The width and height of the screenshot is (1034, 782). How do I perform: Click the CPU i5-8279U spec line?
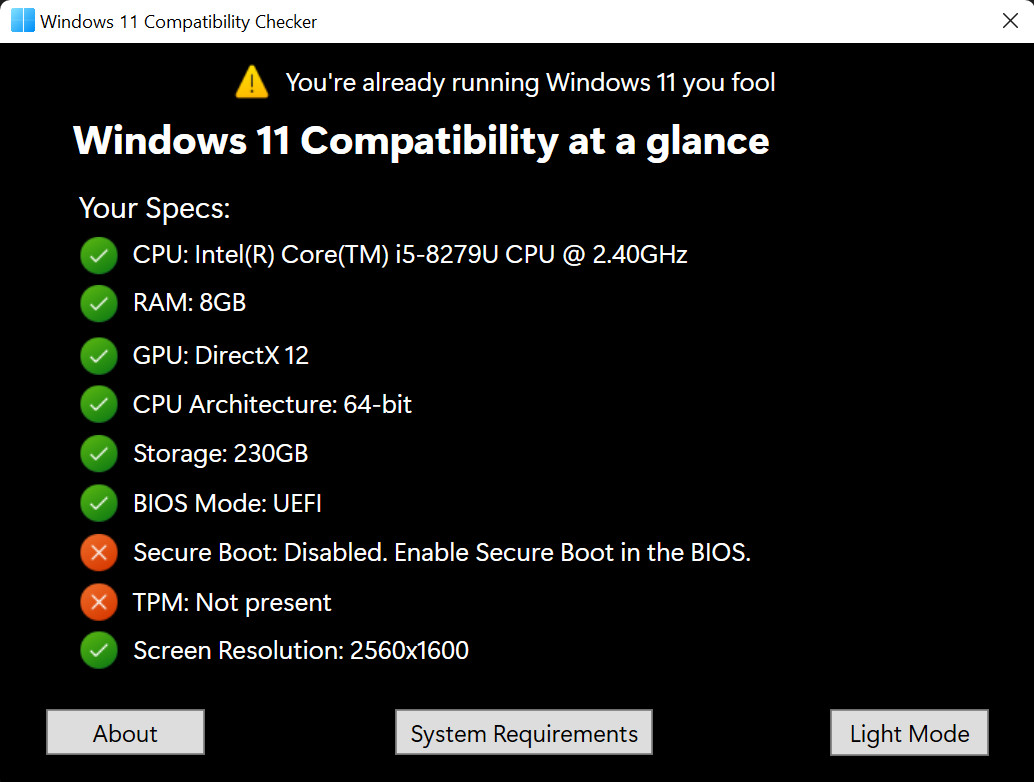click(x=410, y=255)
